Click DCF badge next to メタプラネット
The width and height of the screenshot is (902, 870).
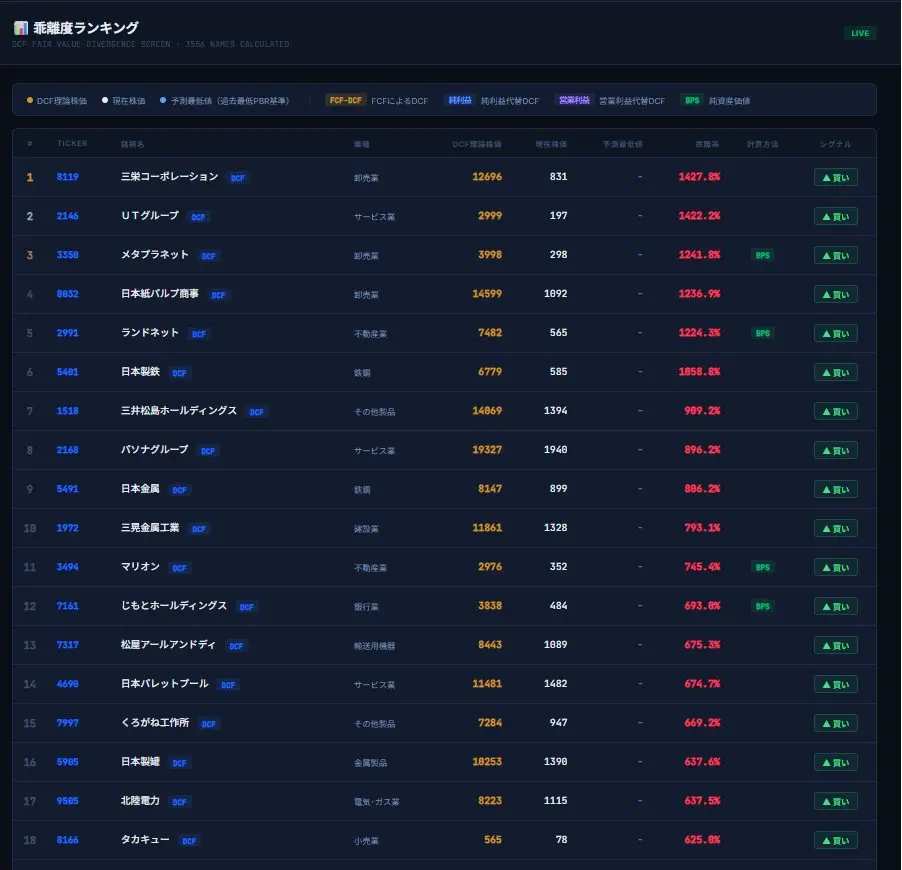coord(208,256)
